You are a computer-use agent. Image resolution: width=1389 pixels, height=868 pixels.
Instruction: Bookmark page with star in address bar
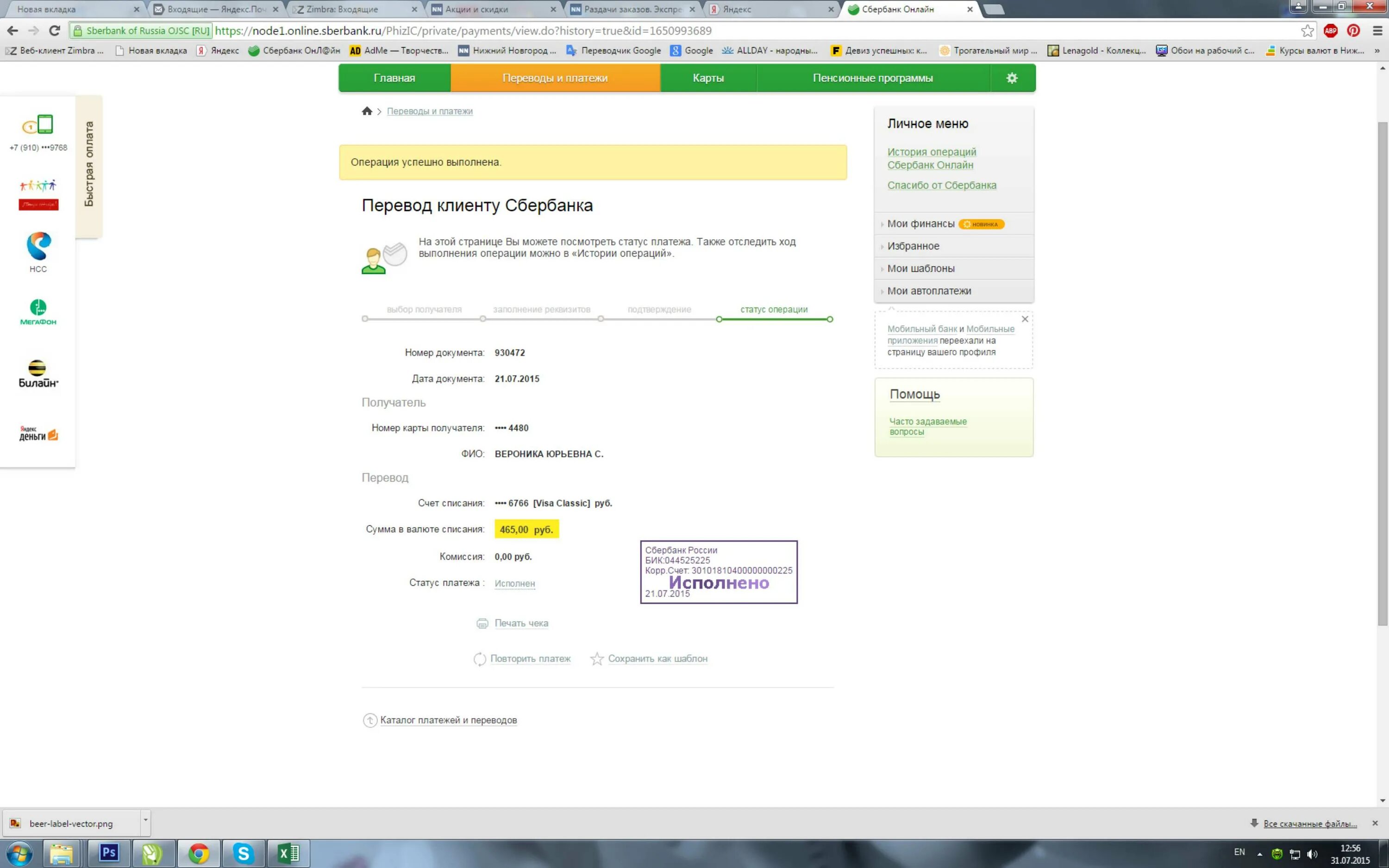(1307, 31)
